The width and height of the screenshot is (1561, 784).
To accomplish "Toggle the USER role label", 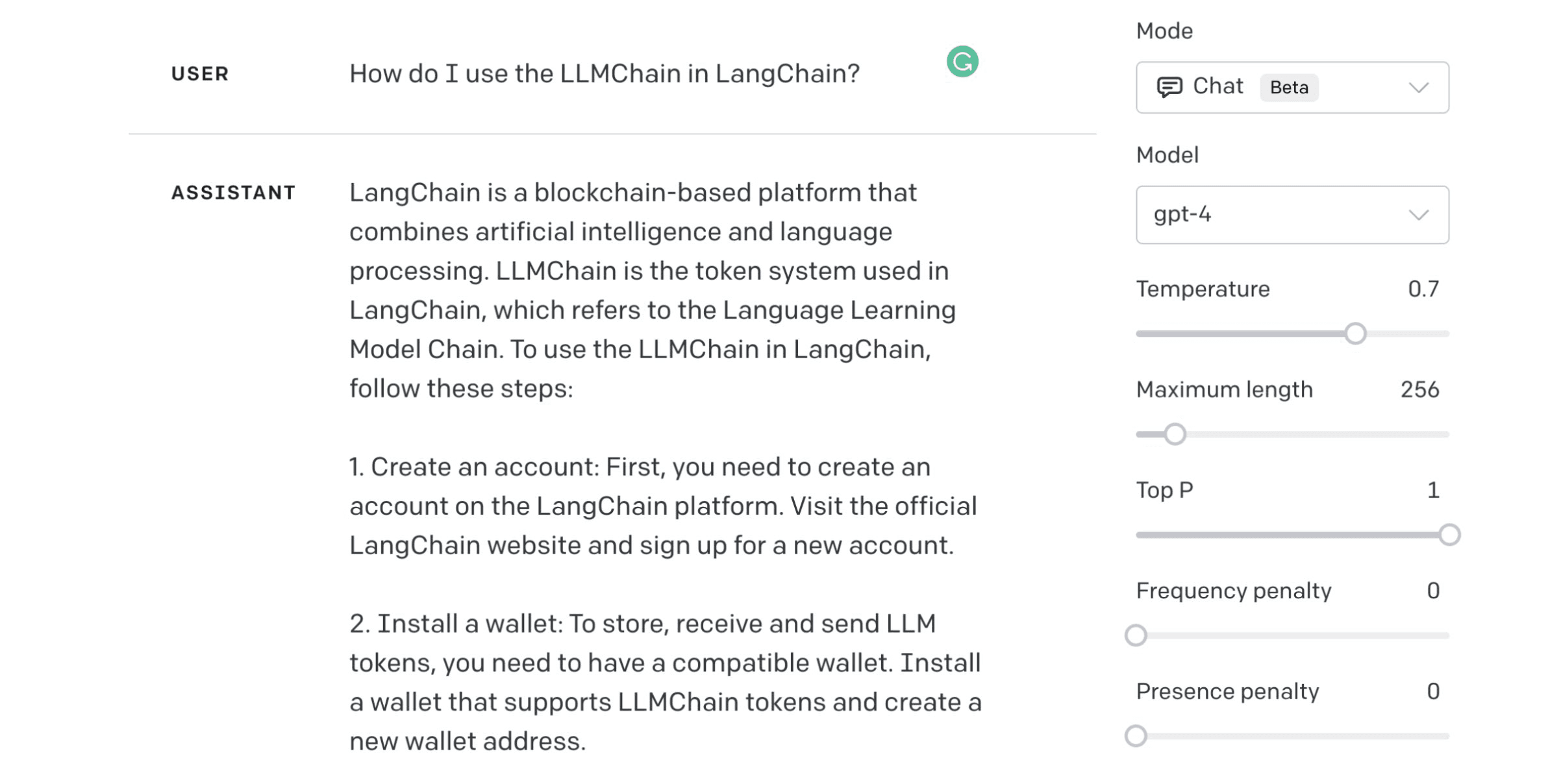I will tap(200, 74).
